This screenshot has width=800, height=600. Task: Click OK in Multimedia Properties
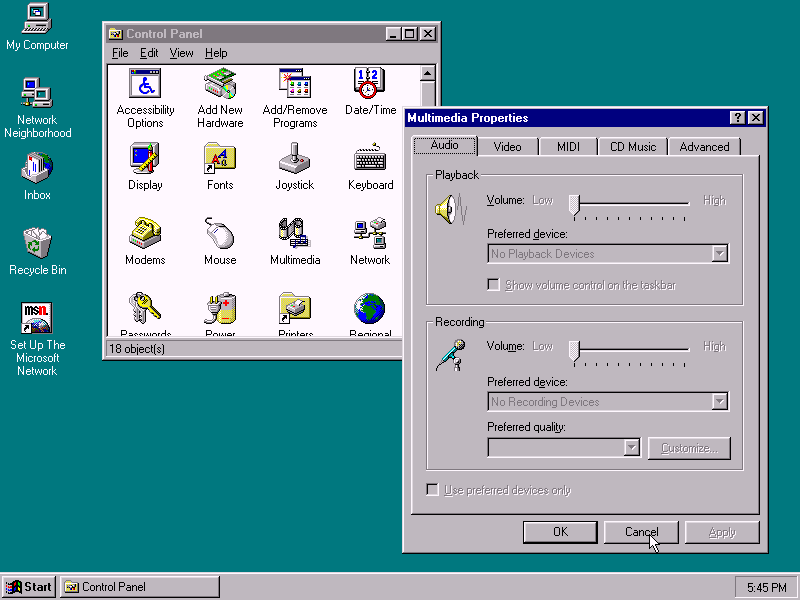[x=560, y=532]
